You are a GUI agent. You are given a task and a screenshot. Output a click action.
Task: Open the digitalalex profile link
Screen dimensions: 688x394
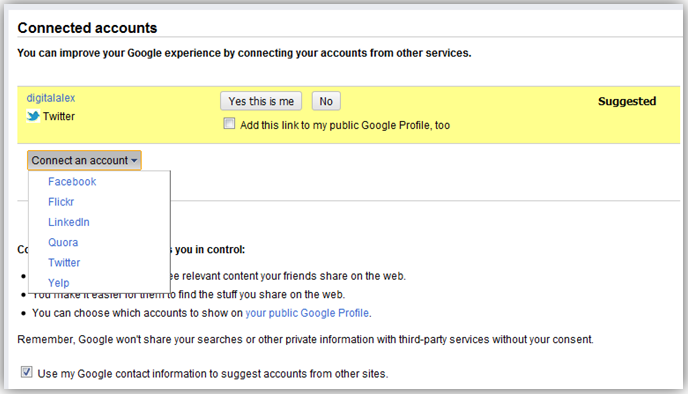[x=50, y=98]
